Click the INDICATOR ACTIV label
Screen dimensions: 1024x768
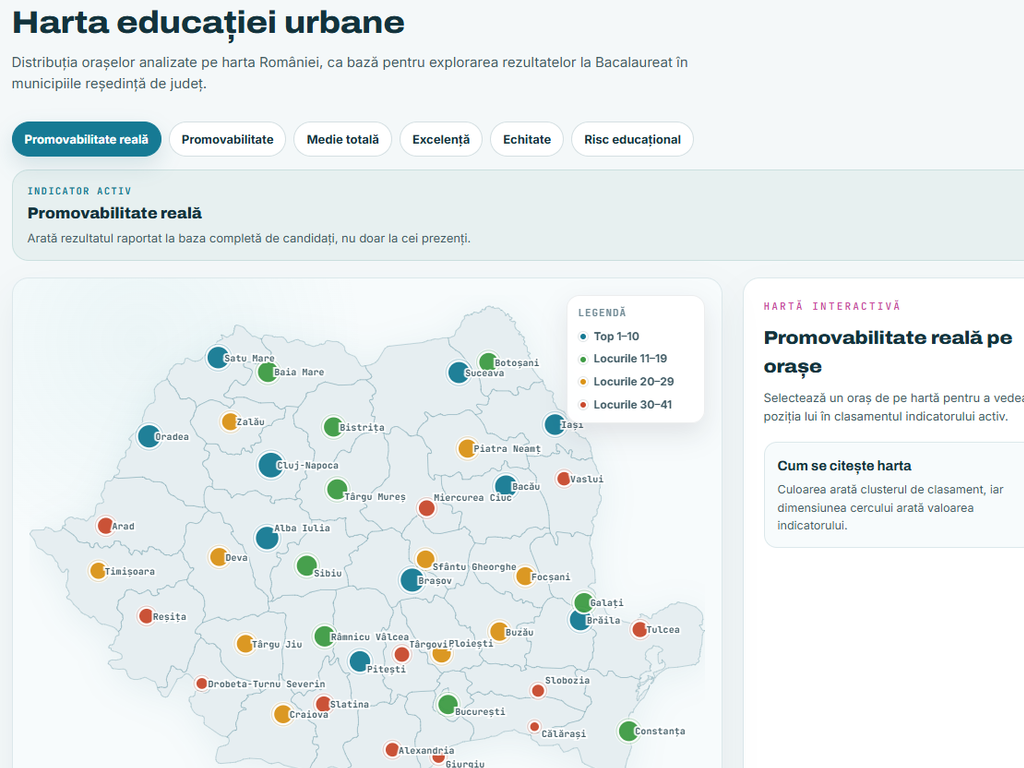pyautogui.click(x=79, y=191)
